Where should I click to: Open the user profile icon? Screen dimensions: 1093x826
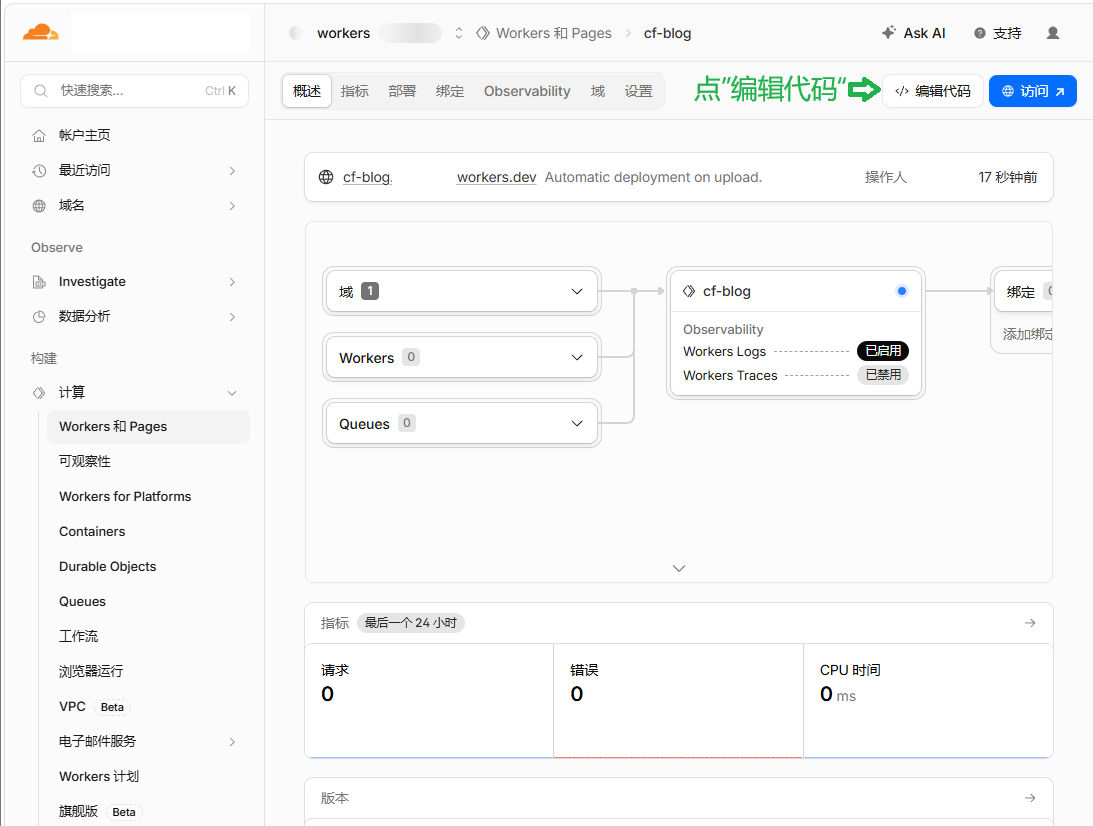(1053, 33)
